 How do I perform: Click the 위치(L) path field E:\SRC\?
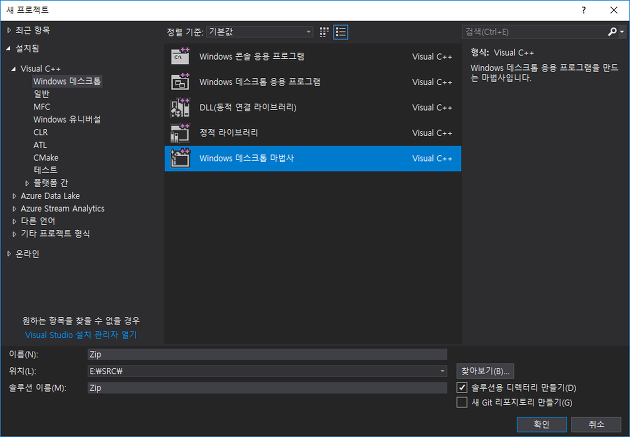(263, 371)
